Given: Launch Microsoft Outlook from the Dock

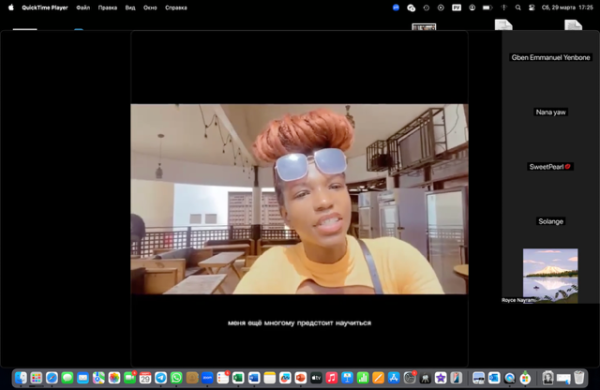Looking at the screenshot, I should [x=494, y=378].
